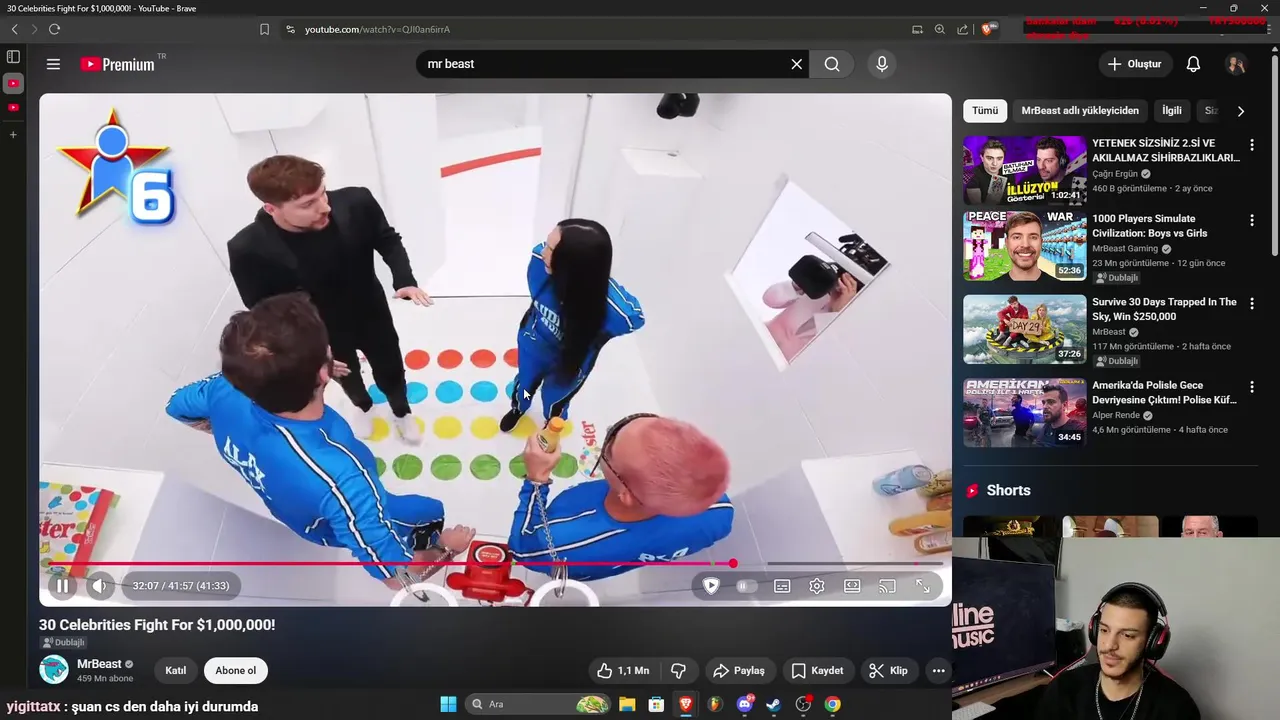This screenshot has width=1280, height=720.
Task: Click the zoom magnifier icon in the address bar
Action: point(940,29)
